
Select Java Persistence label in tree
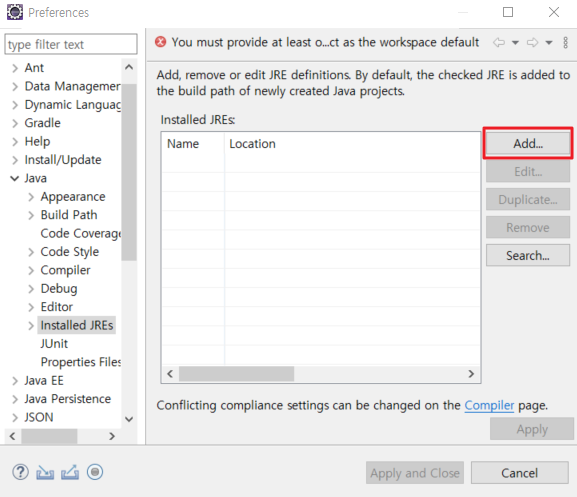(x=67, y=399)
